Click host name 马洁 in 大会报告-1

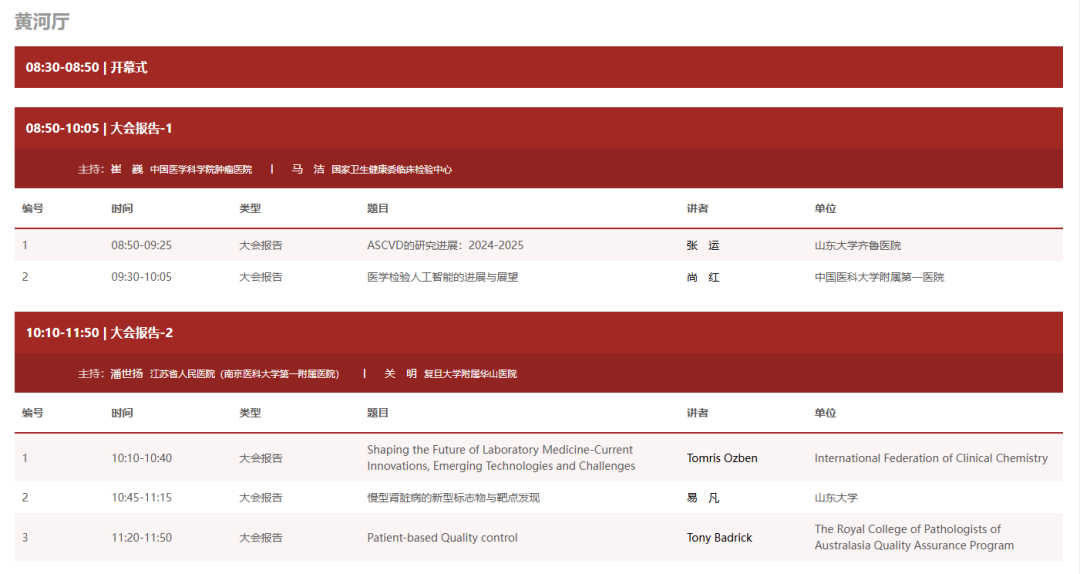(x=308, y=170)
